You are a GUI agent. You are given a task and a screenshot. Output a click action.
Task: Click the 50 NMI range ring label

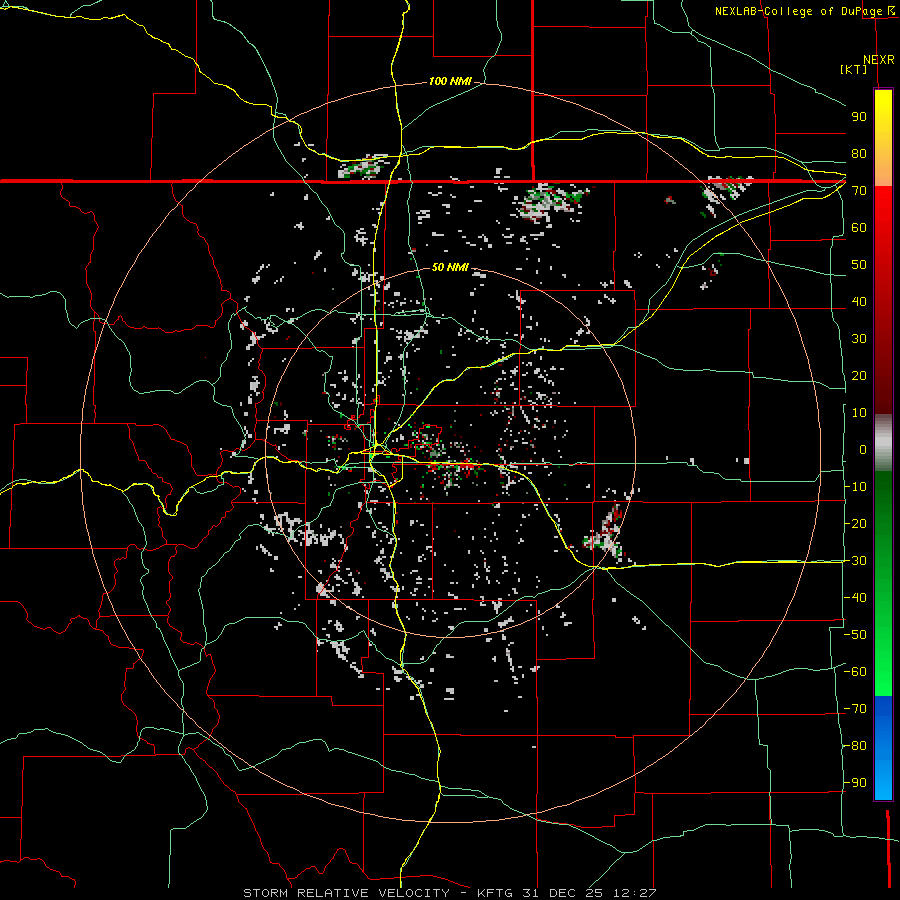pos(450,267)
